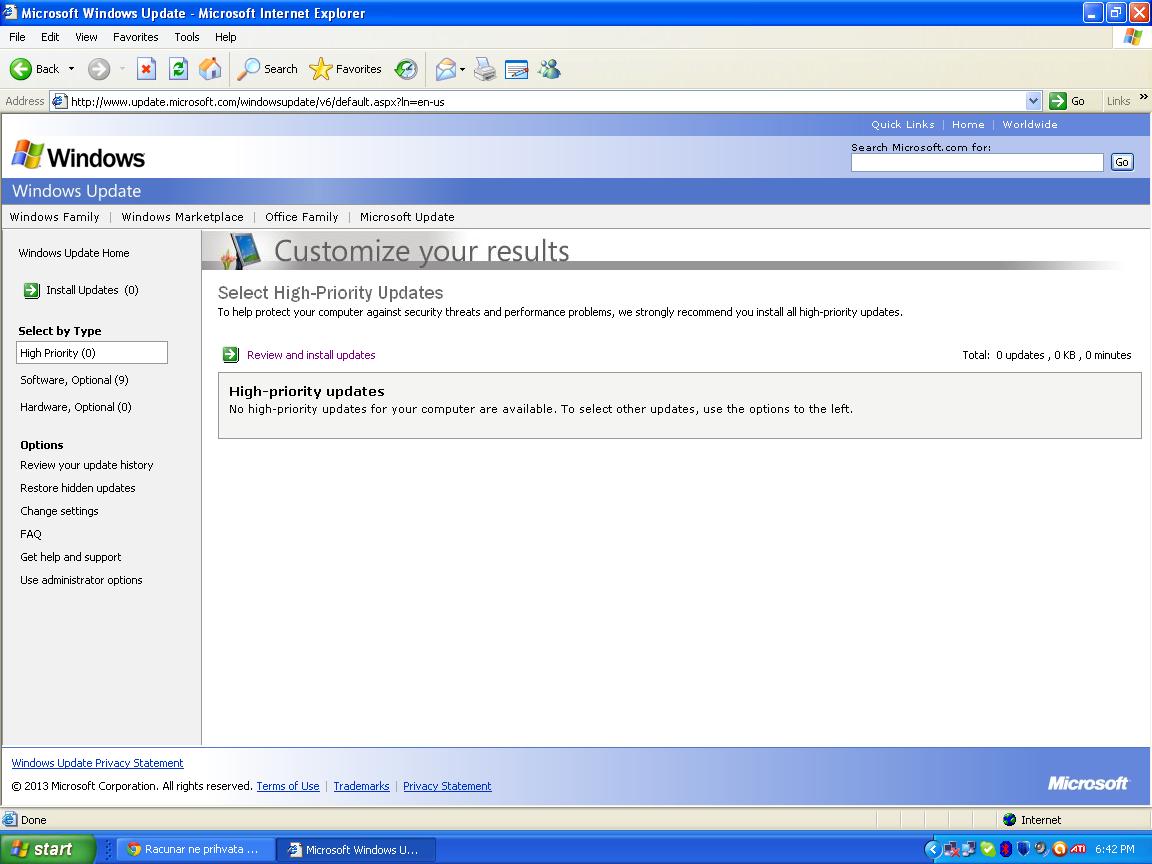Click the Forward arrow icon
1152x864 pixels.
(x=99, y=69)
